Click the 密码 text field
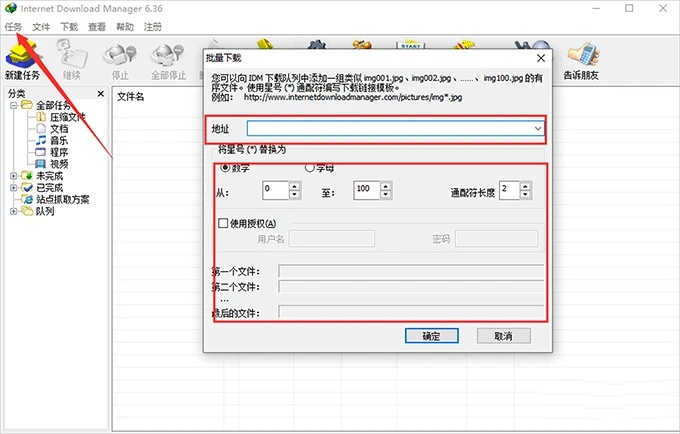The height and width of the screenshot is (434, 680). pos(497,238)
